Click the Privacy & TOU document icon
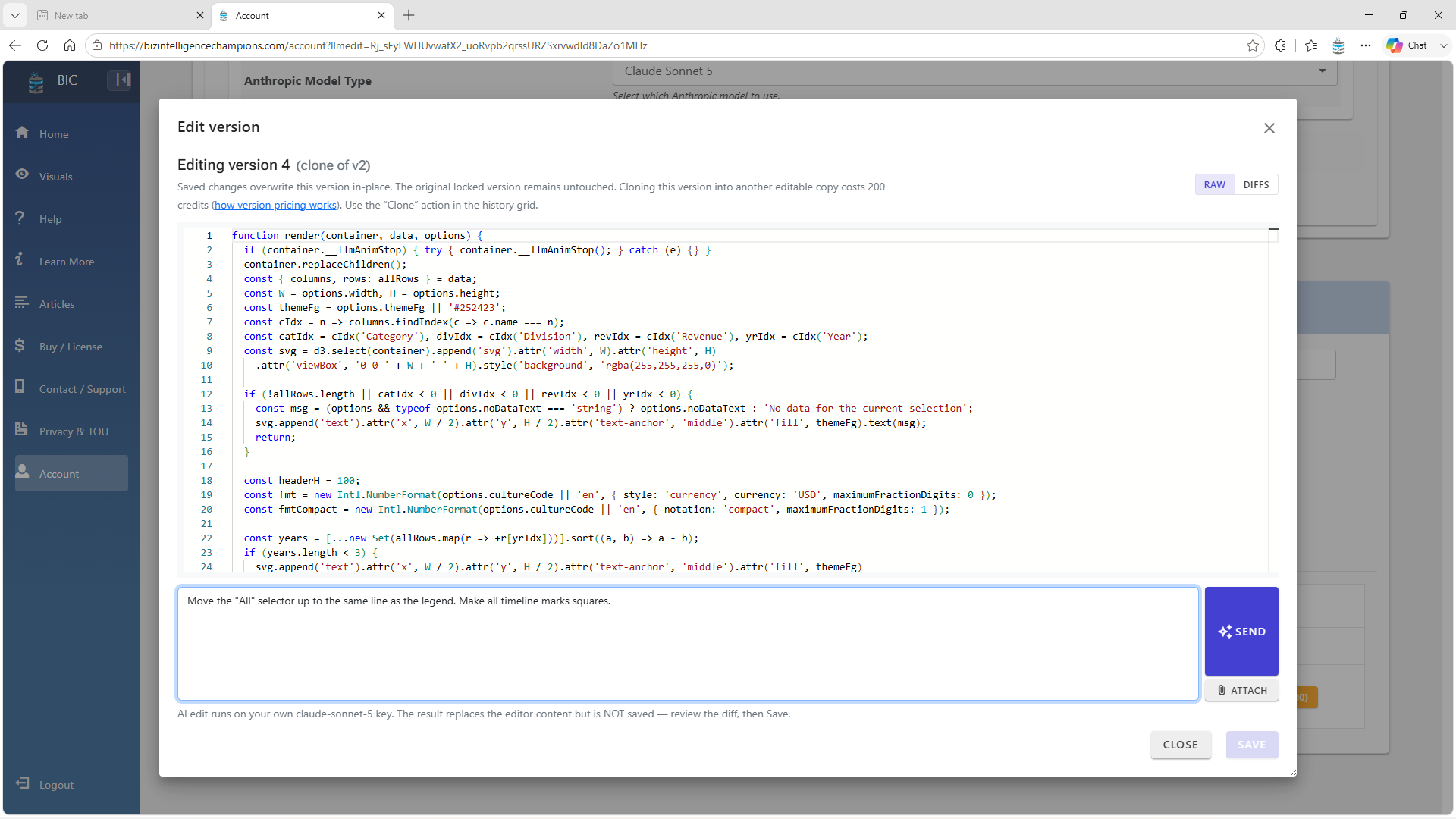This screenshot has width=1456, height=819. click(21, 429)
